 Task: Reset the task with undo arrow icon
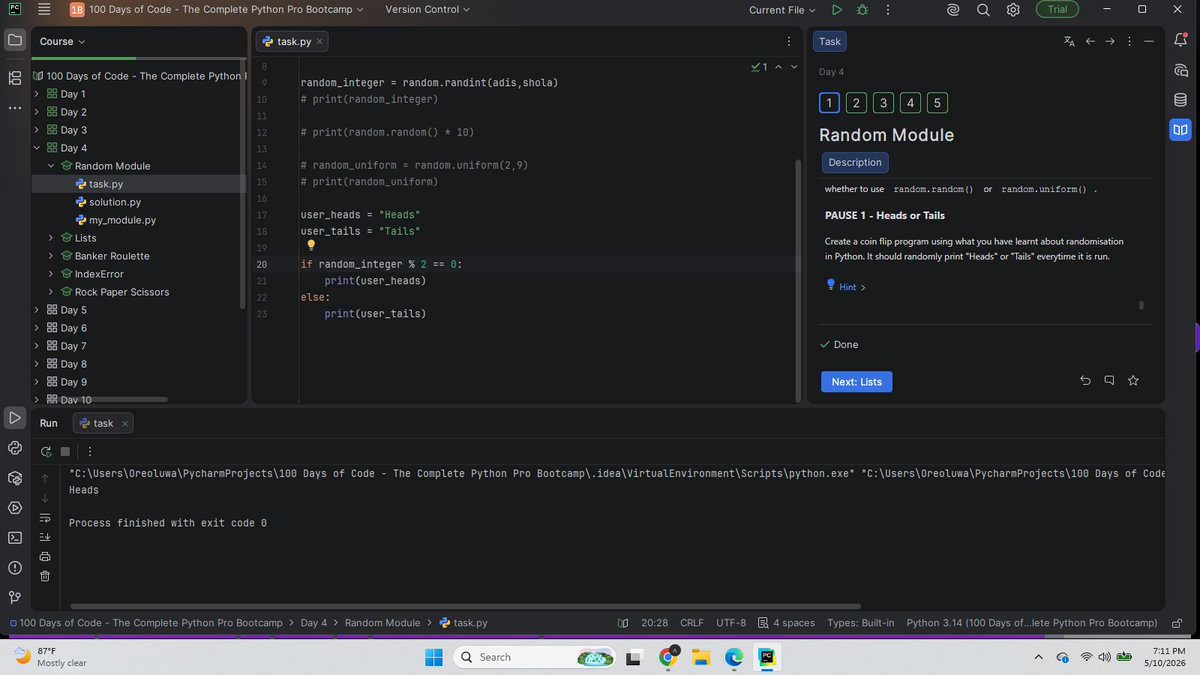(x=1086, y=381)
